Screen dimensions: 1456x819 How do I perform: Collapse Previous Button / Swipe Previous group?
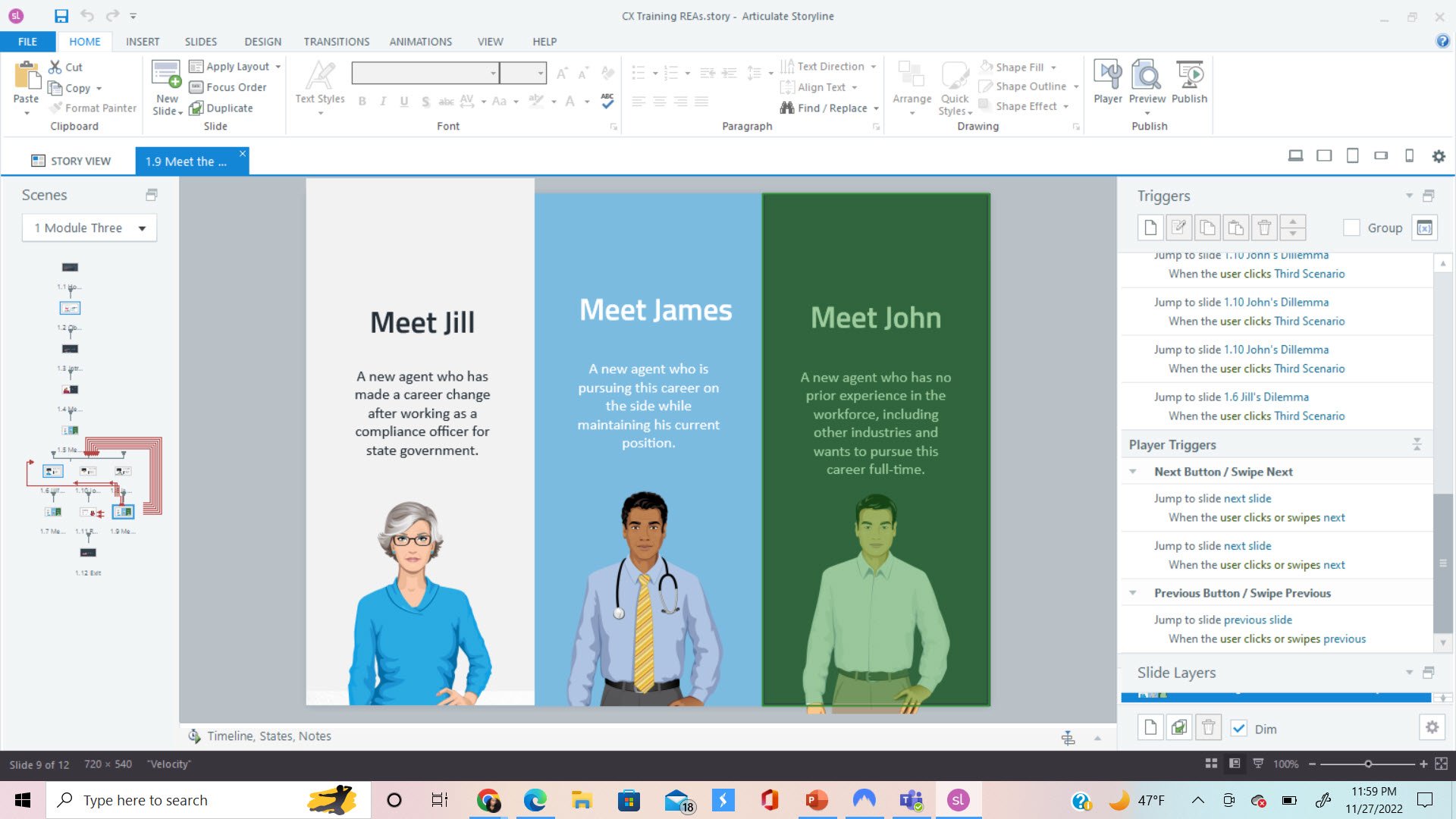pos(1132,593)
